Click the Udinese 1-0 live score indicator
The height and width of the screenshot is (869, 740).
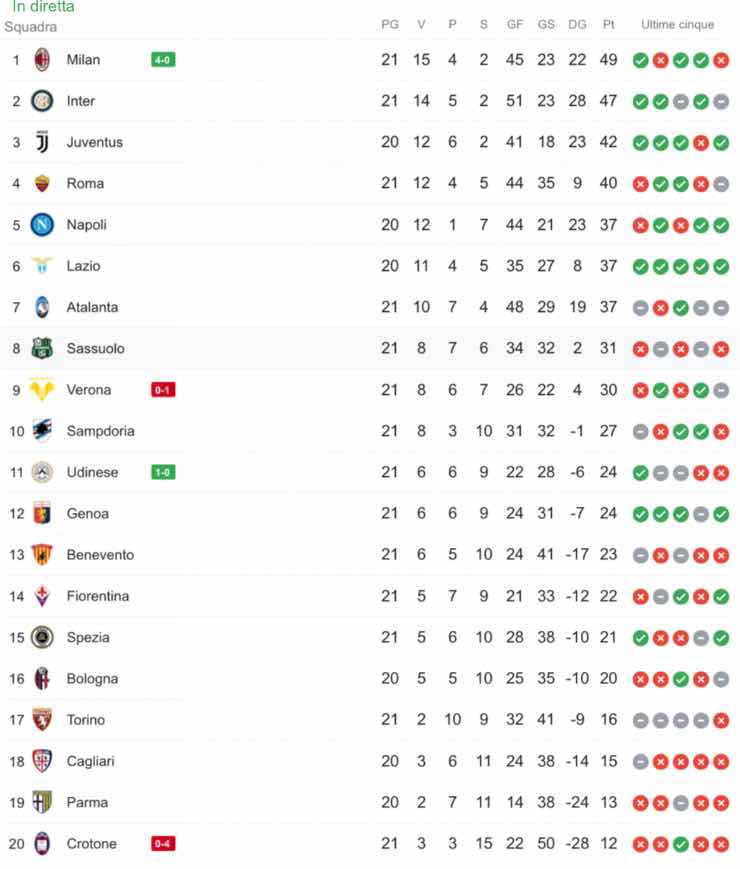pos(162,472)
